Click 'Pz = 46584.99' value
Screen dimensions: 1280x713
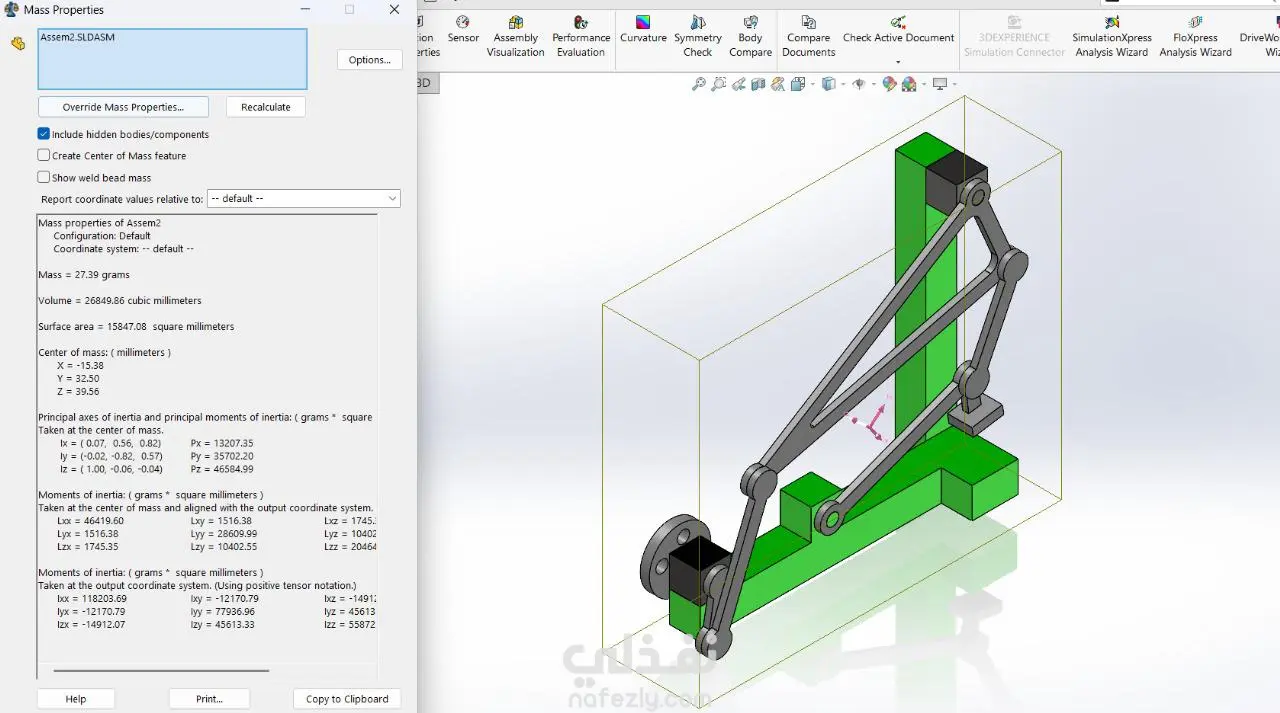222,469
